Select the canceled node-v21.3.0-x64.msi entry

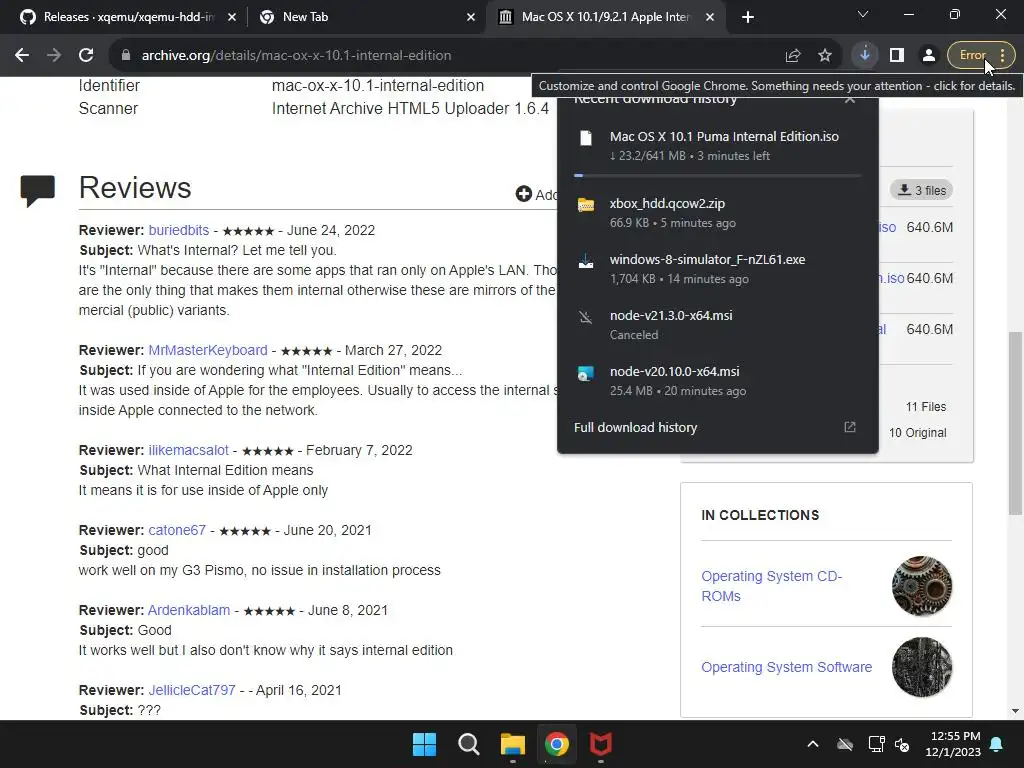coord(717,325)
